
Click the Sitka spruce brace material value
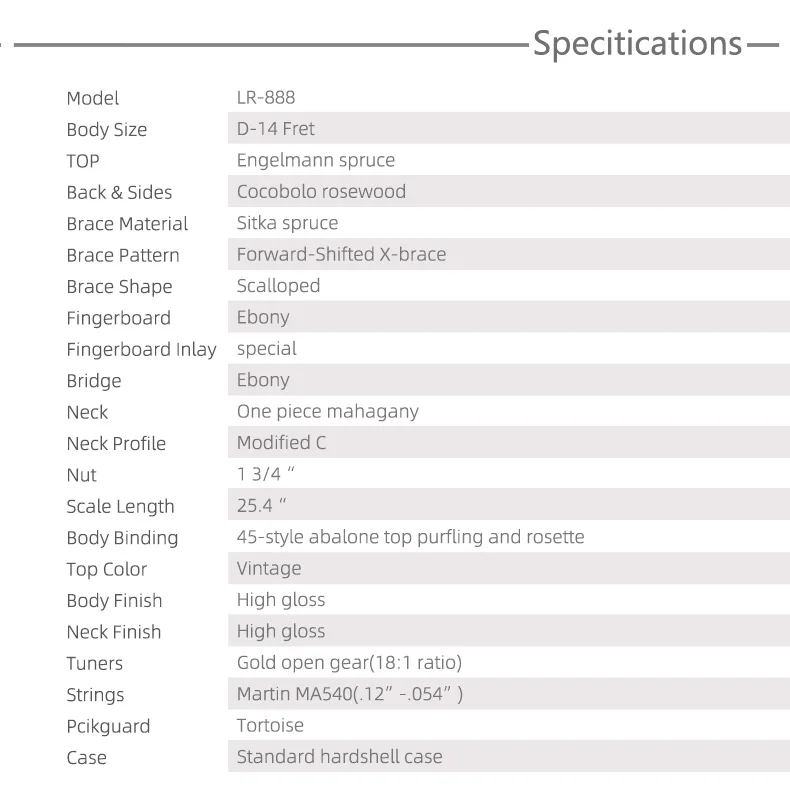(287, 223)
